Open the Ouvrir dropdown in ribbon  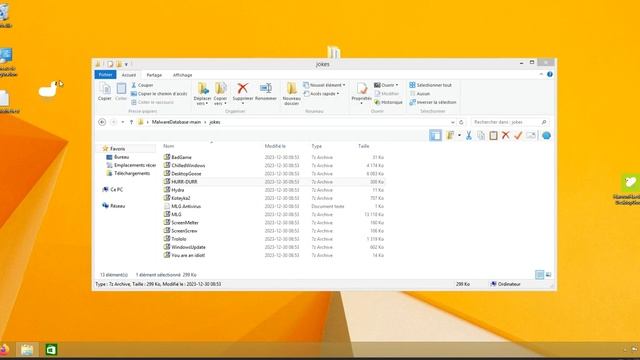(x=386, y=85)
